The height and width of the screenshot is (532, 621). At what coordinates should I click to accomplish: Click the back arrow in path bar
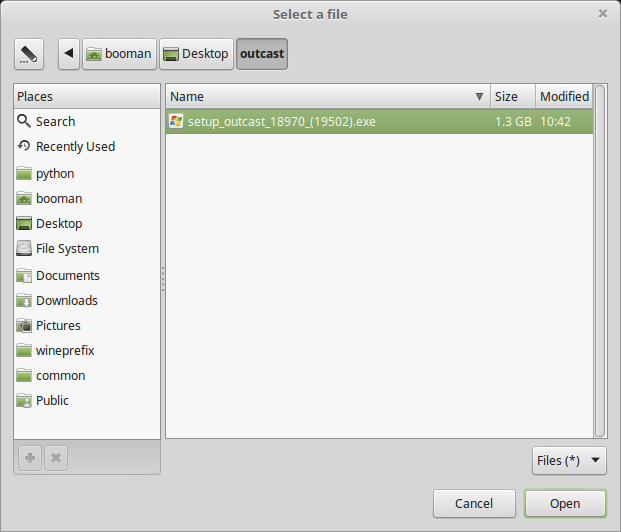(69, 54)
